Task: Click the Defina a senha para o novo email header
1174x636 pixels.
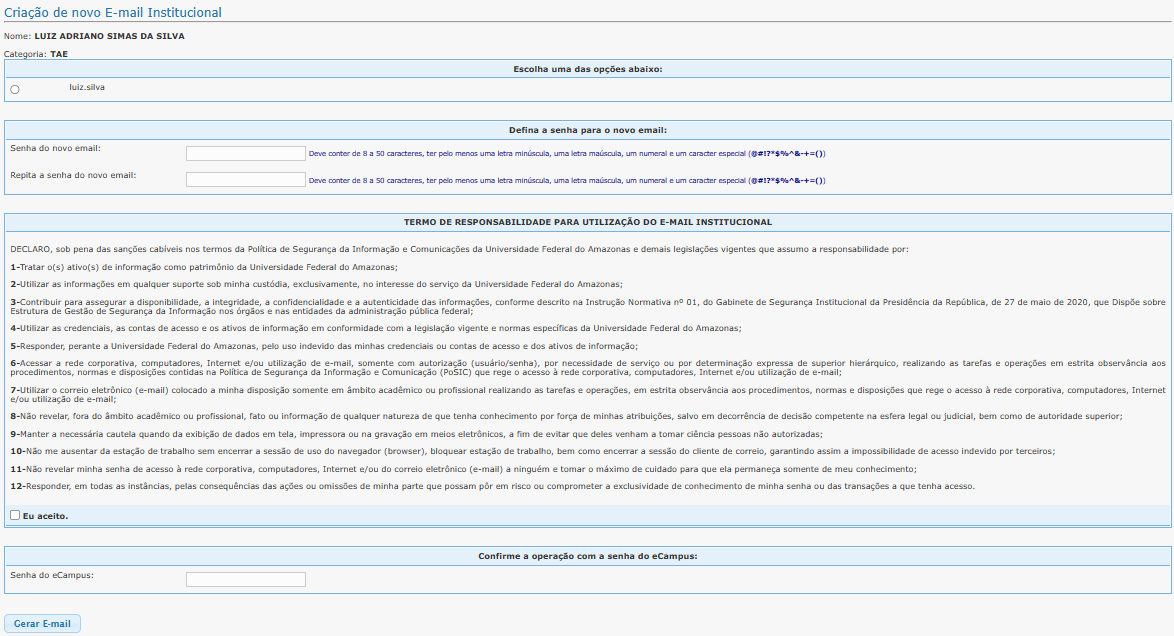Action: [x=587, y=130]
